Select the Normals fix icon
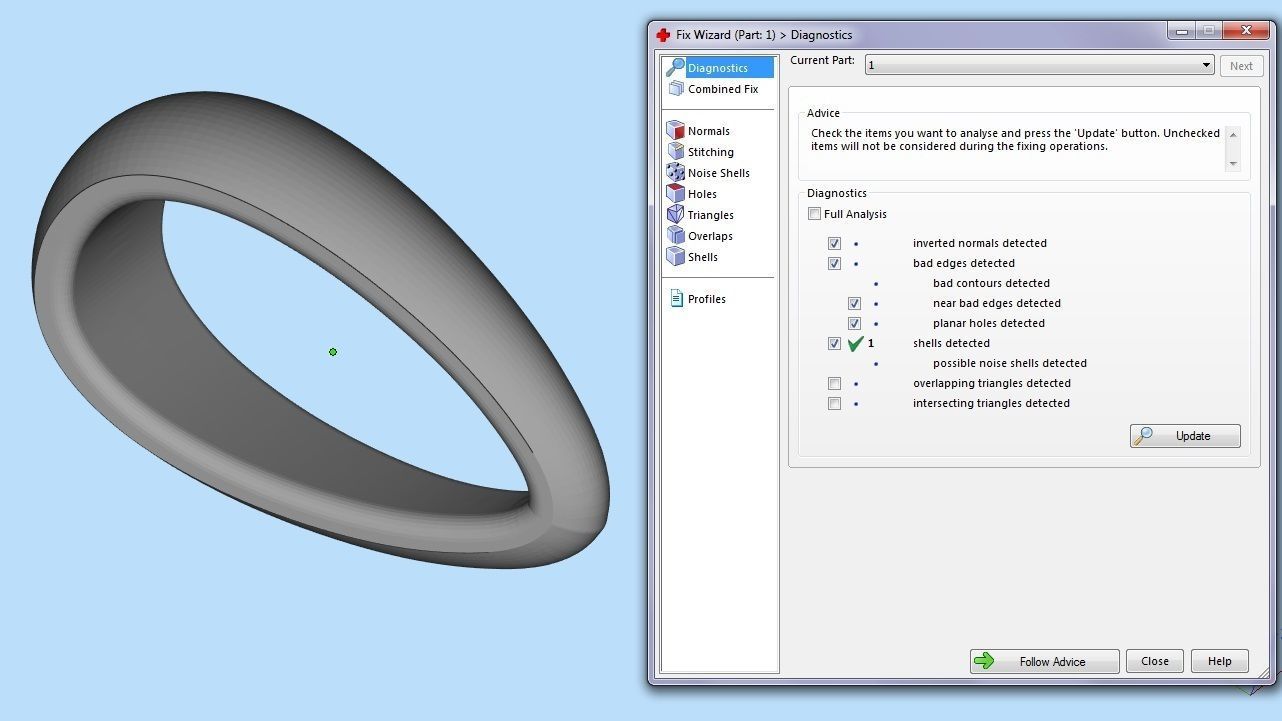Image resolution: width=1282 pixels, height=721 pixels. (x=675, y=130)
